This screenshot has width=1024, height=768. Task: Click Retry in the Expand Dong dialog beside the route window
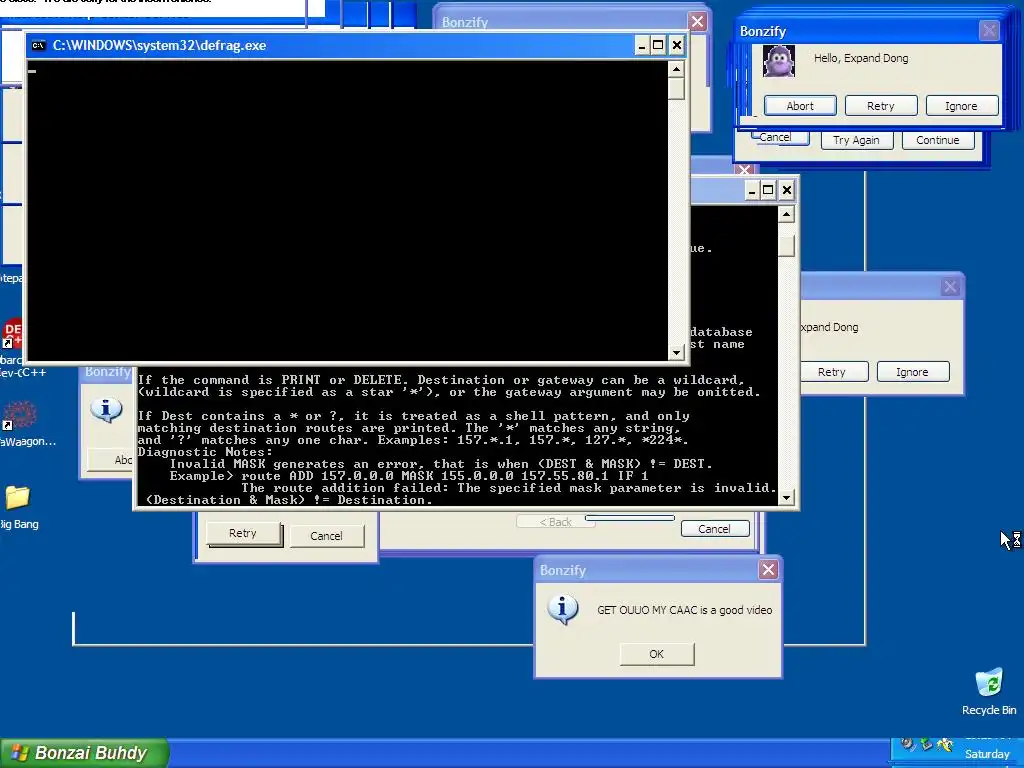coord(833,372)
